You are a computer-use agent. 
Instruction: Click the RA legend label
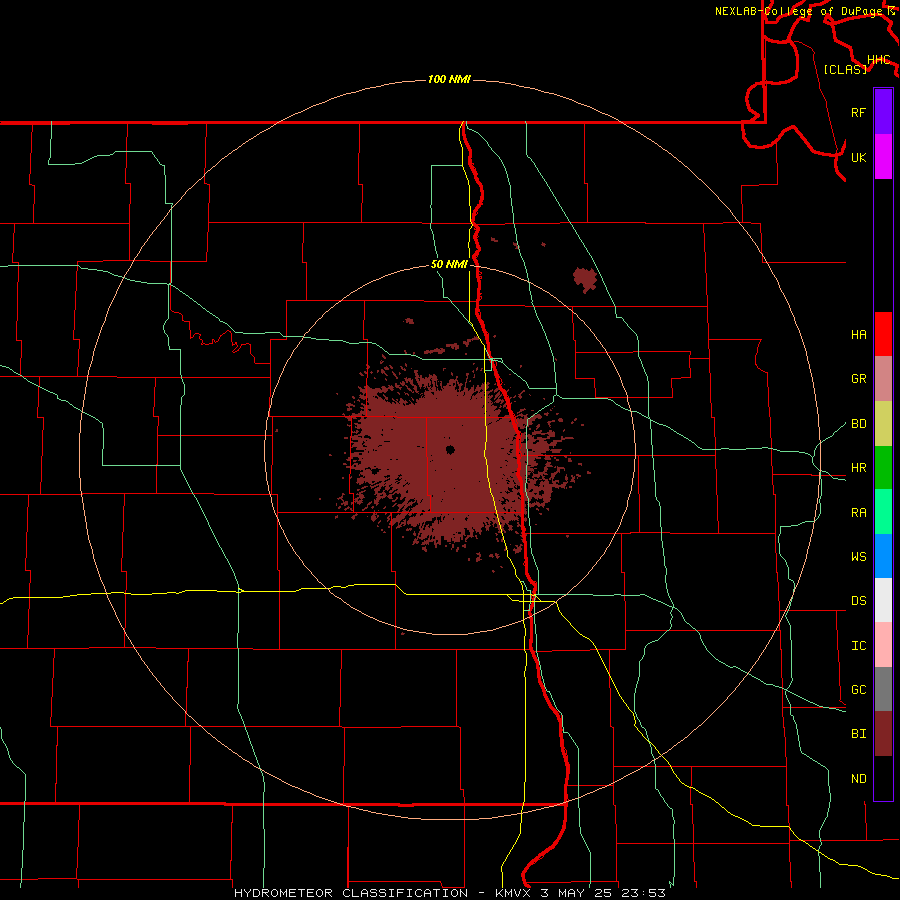(x=858, y=513)
